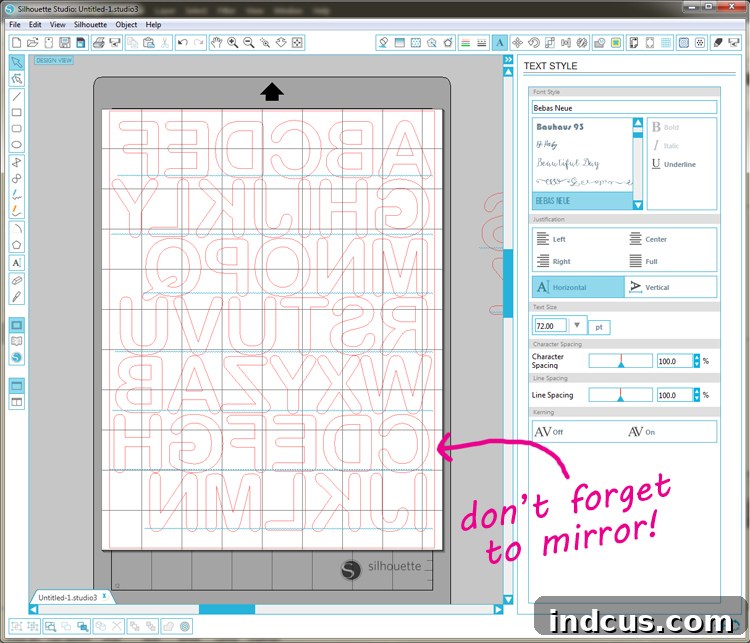Click the Character Spacing slider
Viewport: 750px width, 643px height.
(x=620, y=361)
